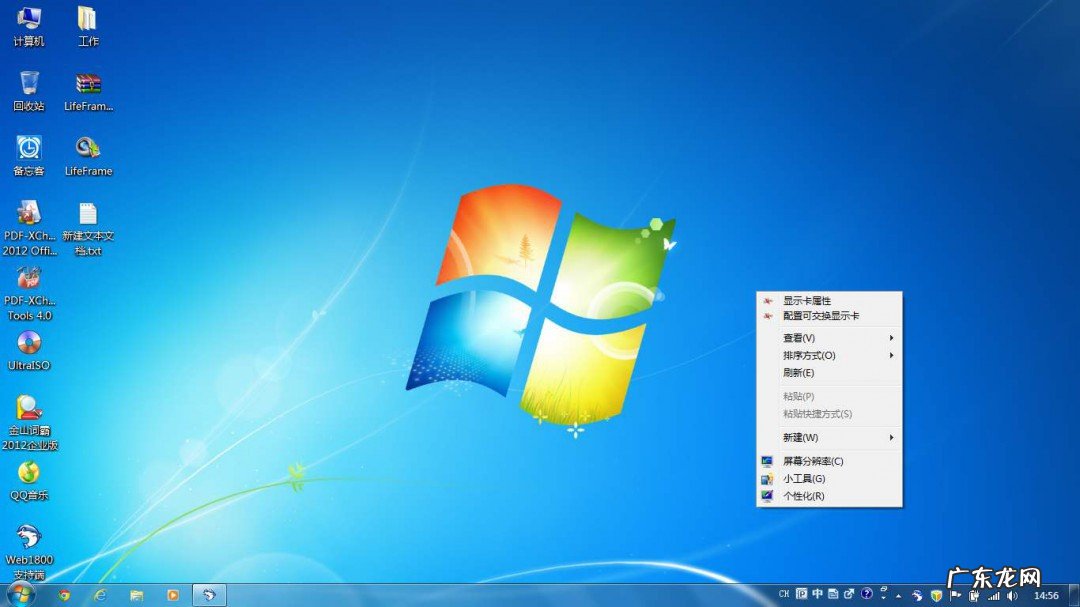The width and height of the screenshot is (1080, 607).
Task: Click the Start orb
Action: pyautogui.click(x=22, y=595)
